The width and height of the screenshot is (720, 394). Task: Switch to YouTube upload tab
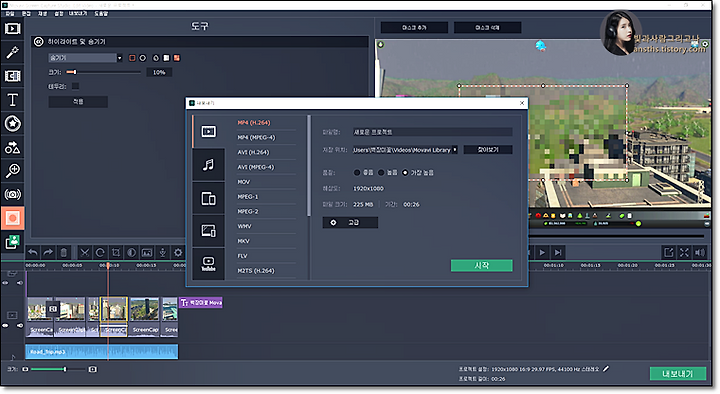pyautogui.click(x=208, y=264)
